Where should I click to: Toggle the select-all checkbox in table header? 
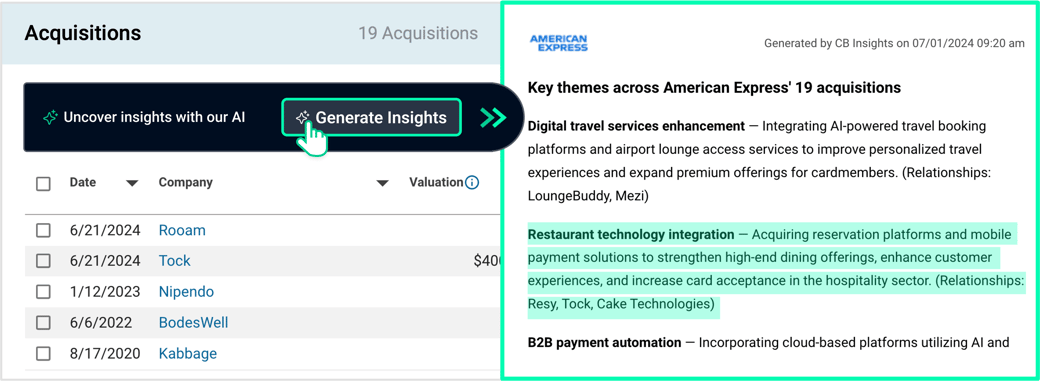pos(43,184)
